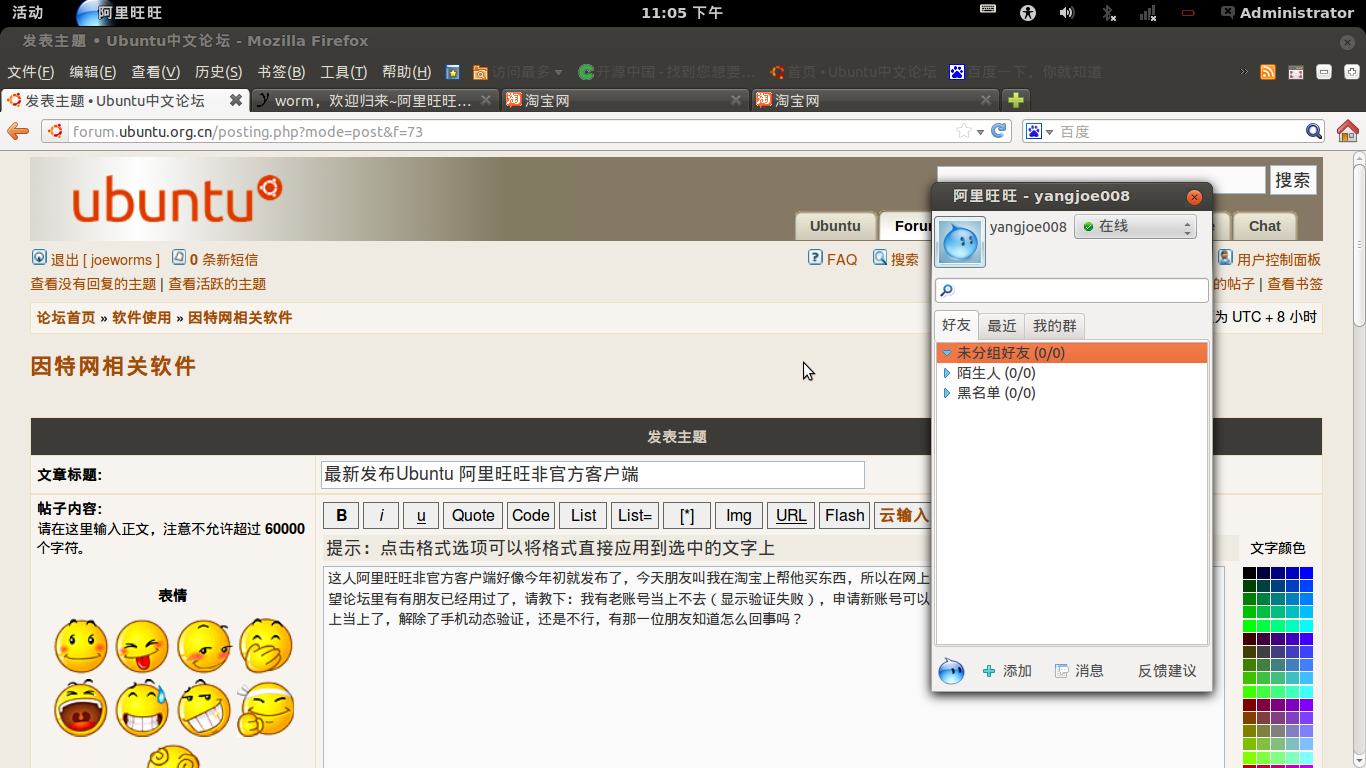This screenshot has width=1366, height=768.
Task: Click the zoom-out minus icon in toolbar
Action: [x=1324, y=72]
